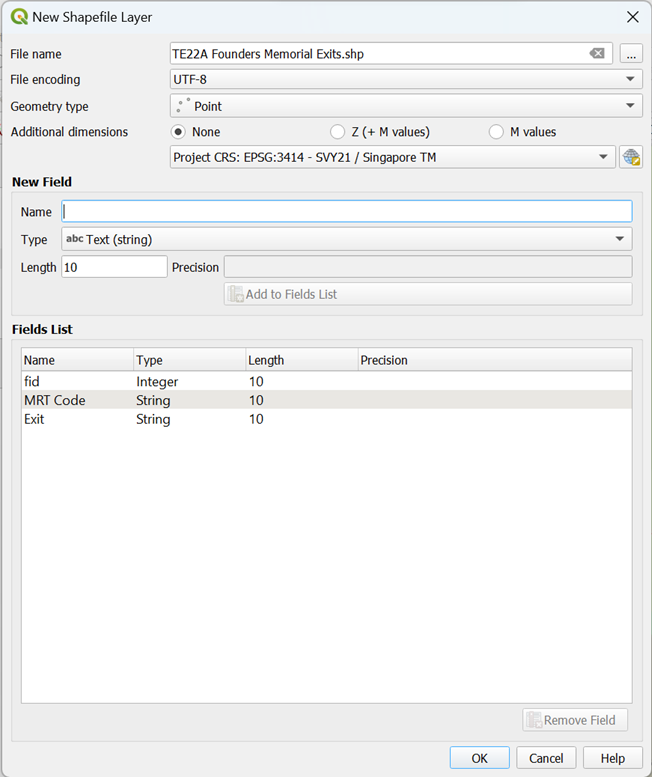
Task: Enable the M values radio option
Action: (x=496, y=132)
